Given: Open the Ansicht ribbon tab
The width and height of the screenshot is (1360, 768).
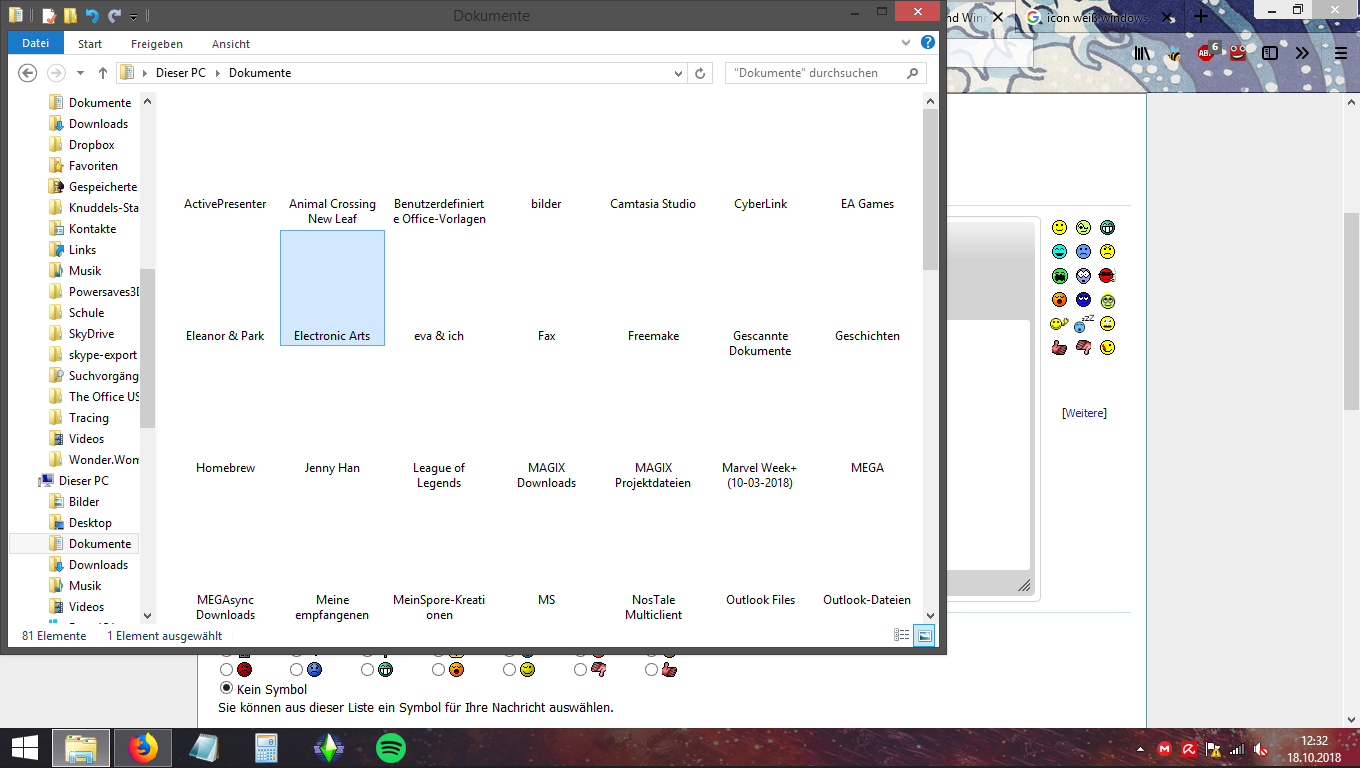Looking at the screenshot, I should pyautogui.click(x=231, y=44).
